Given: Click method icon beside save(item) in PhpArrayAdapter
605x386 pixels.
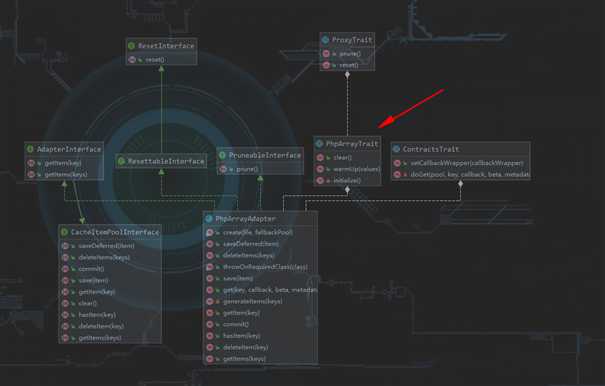Looking at the screenshot, I should coord(210,278).
